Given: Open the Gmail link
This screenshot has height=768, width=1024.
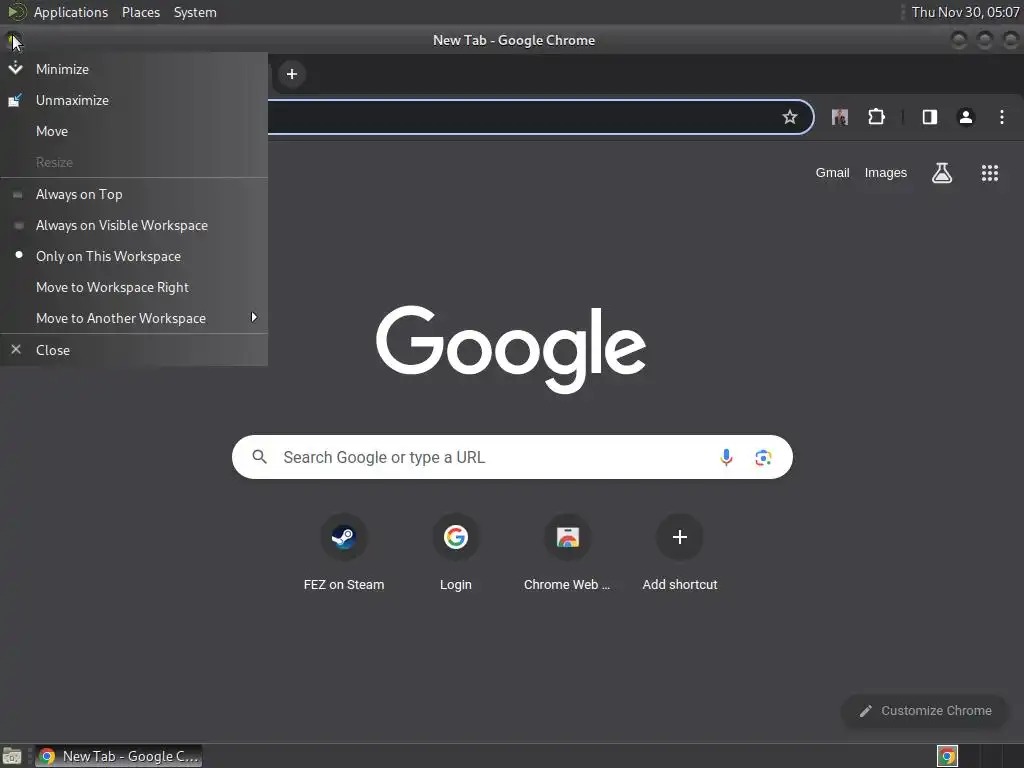Looking at the screenshot, I should tap(832, 173).
